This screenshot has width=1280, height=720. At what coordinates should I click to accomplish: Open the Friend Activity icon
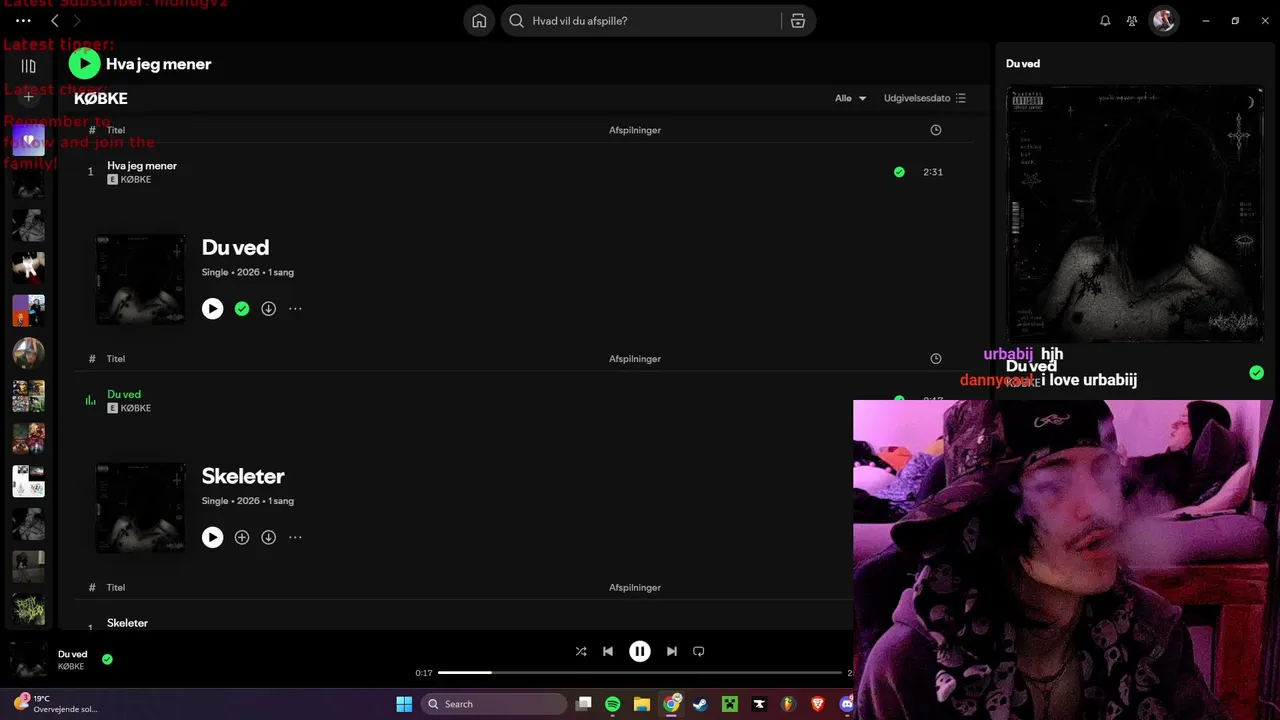(1132, 21)
